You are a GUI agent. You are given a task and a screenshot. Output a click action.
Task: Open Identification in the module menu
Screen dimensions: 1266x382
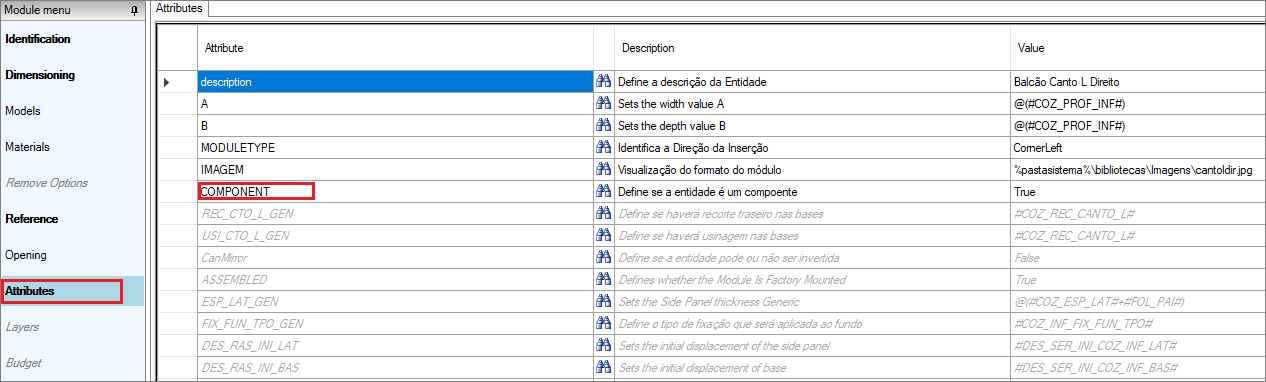pyautogui.click(x=38, y=39)
